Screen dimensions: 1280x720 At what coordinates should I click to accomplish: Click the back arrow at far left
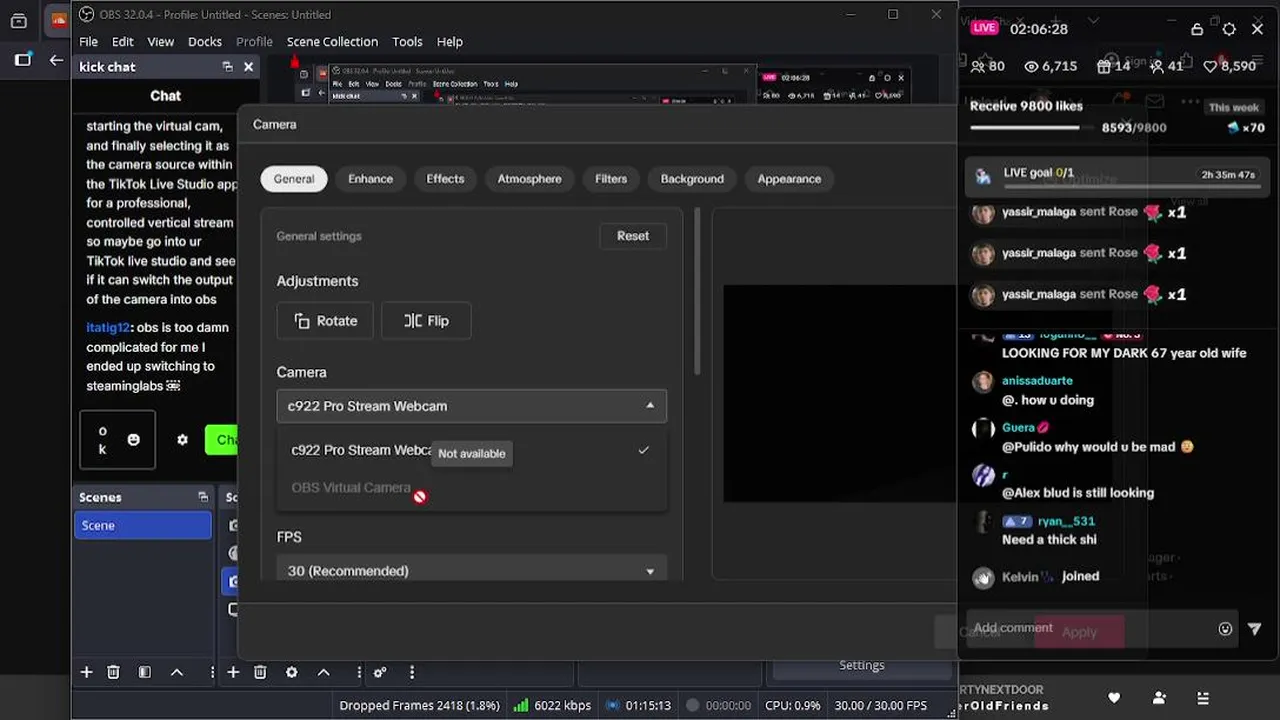[x=56, y=60]
